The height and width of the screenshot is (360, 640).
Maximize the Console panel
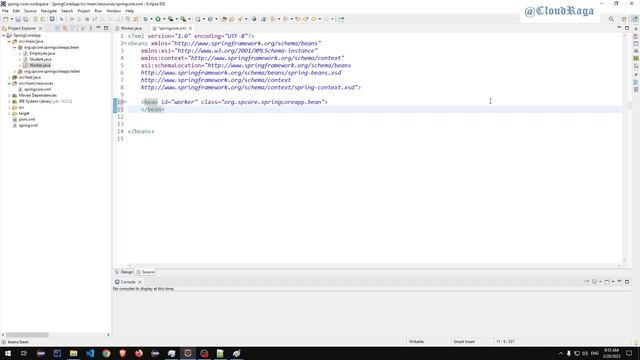click(x=627, y=282)
